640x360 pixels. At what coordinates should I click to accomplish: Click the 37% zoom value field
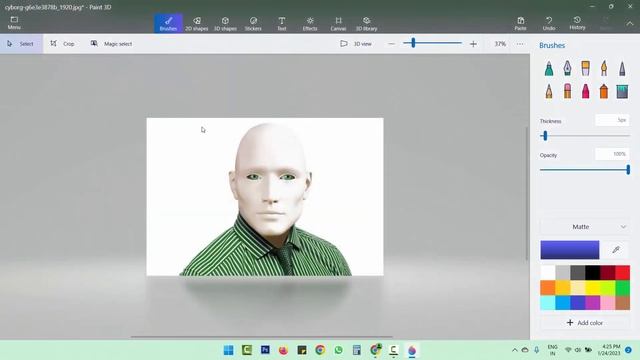click(x=500, y=44)
